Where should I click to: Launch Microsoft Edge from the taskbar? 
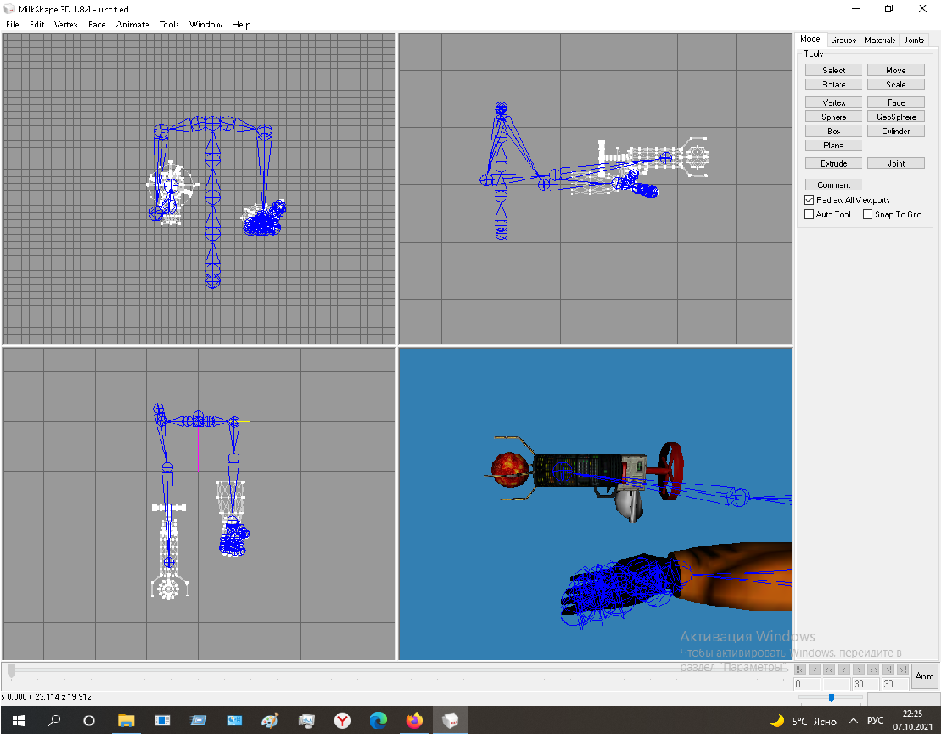(378, 720)
